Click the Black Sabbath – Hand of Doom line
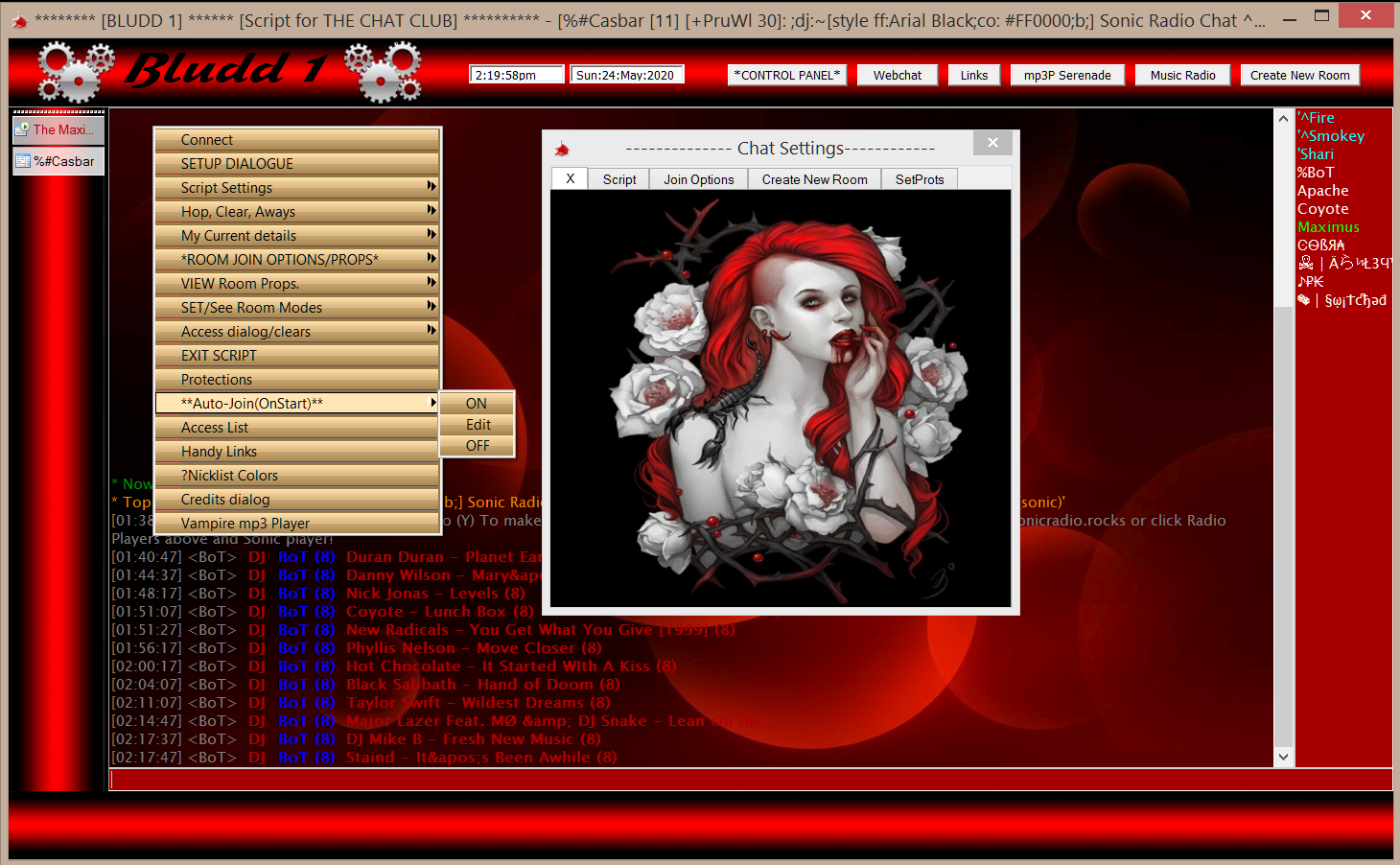Viewport: 1400px width, 865px height. point(365,685)
